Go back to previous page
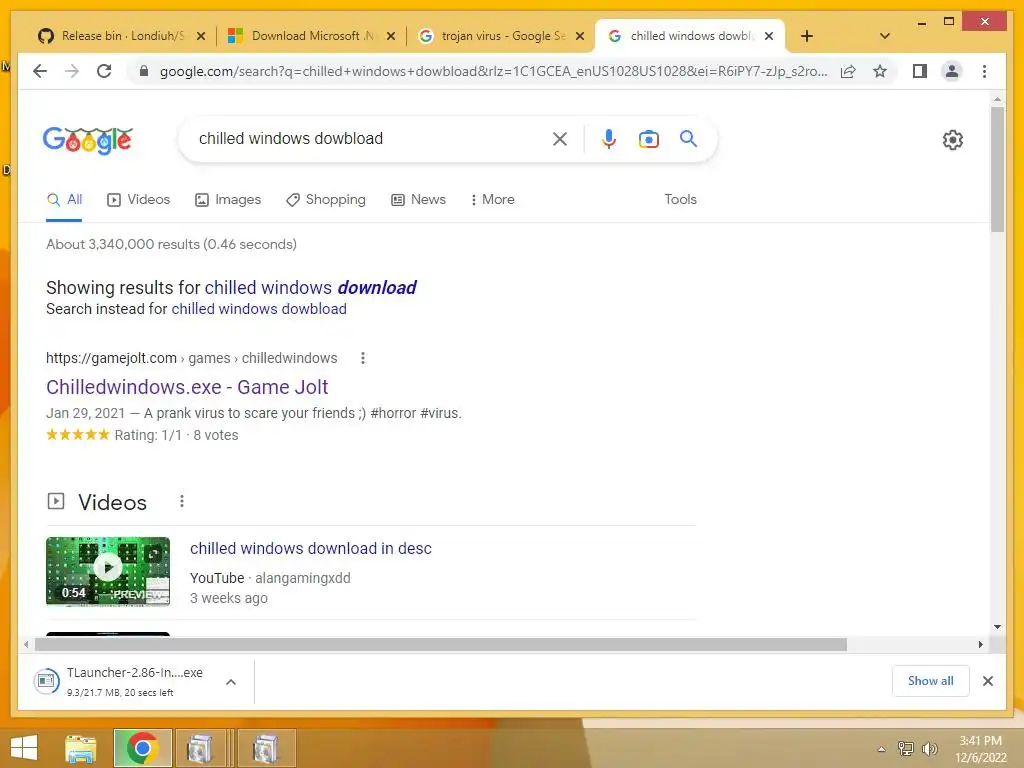 pyautogui.click(x=40, y=71)
